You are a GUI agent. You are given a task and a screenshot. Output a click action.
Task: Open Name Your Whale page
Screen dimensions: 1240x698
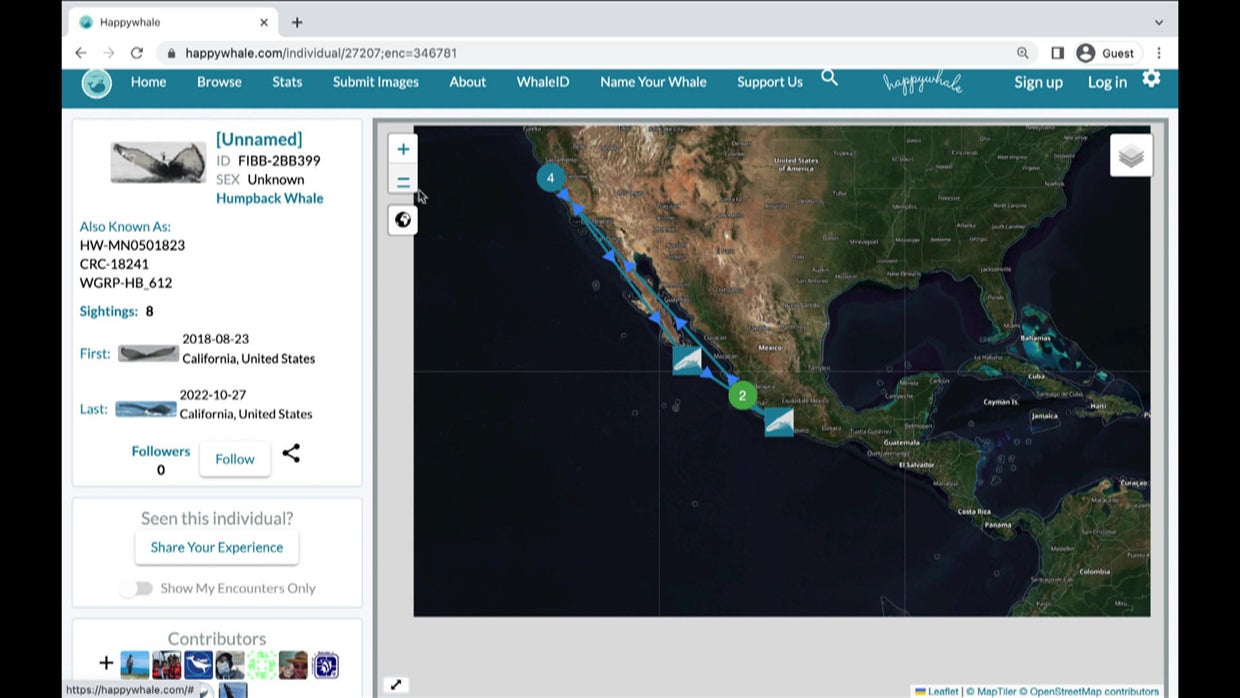click(653, 82)
